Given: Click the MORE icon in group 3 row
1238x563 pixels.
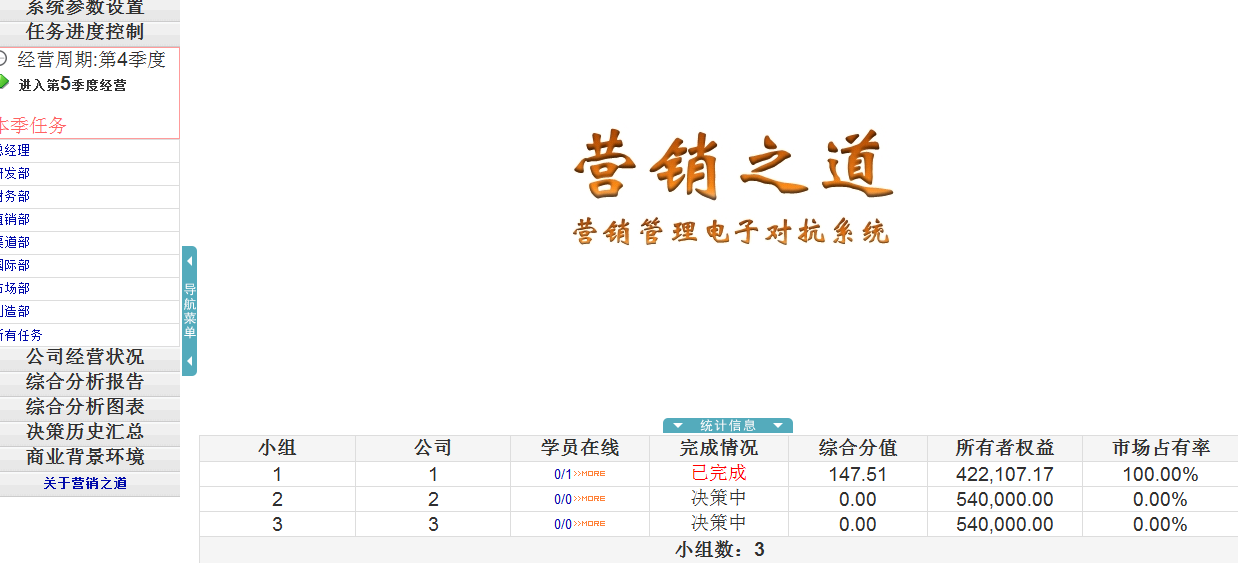Looking at the screenshot, I should [589, 524].
